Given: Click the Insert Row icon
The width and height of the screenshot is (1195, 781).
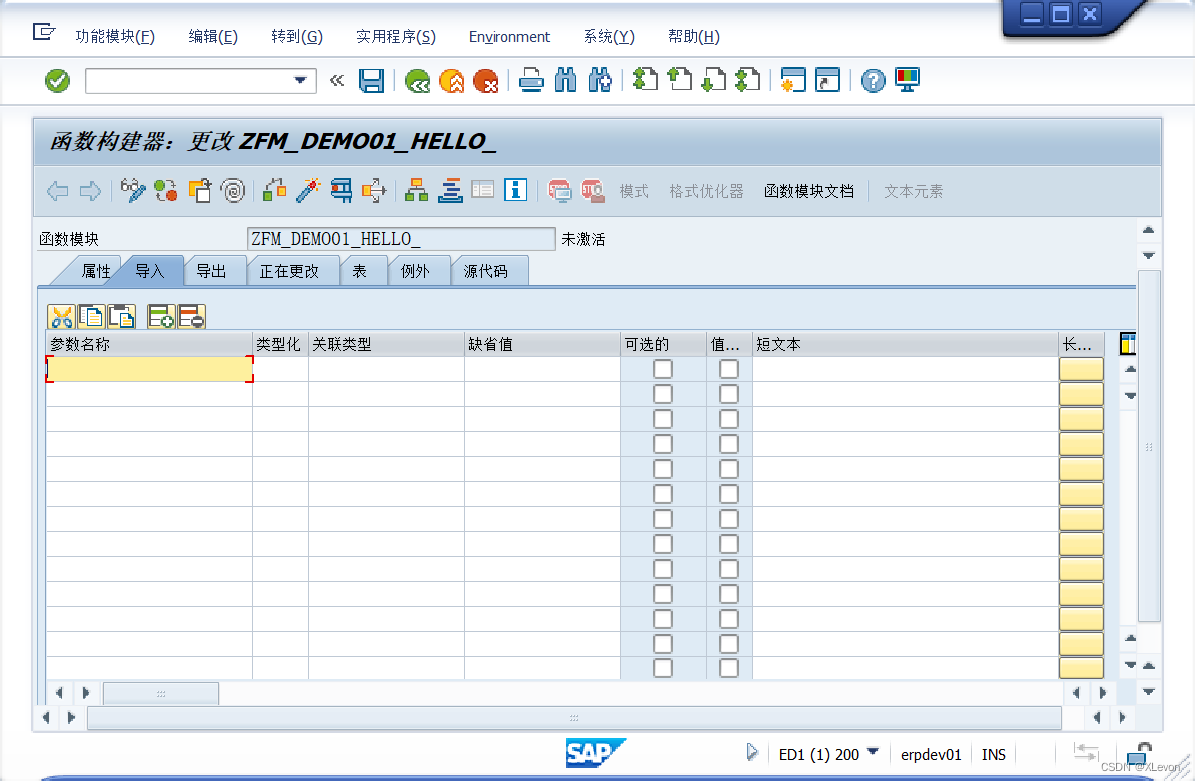Looking at the screenshot, I should 162,316.
